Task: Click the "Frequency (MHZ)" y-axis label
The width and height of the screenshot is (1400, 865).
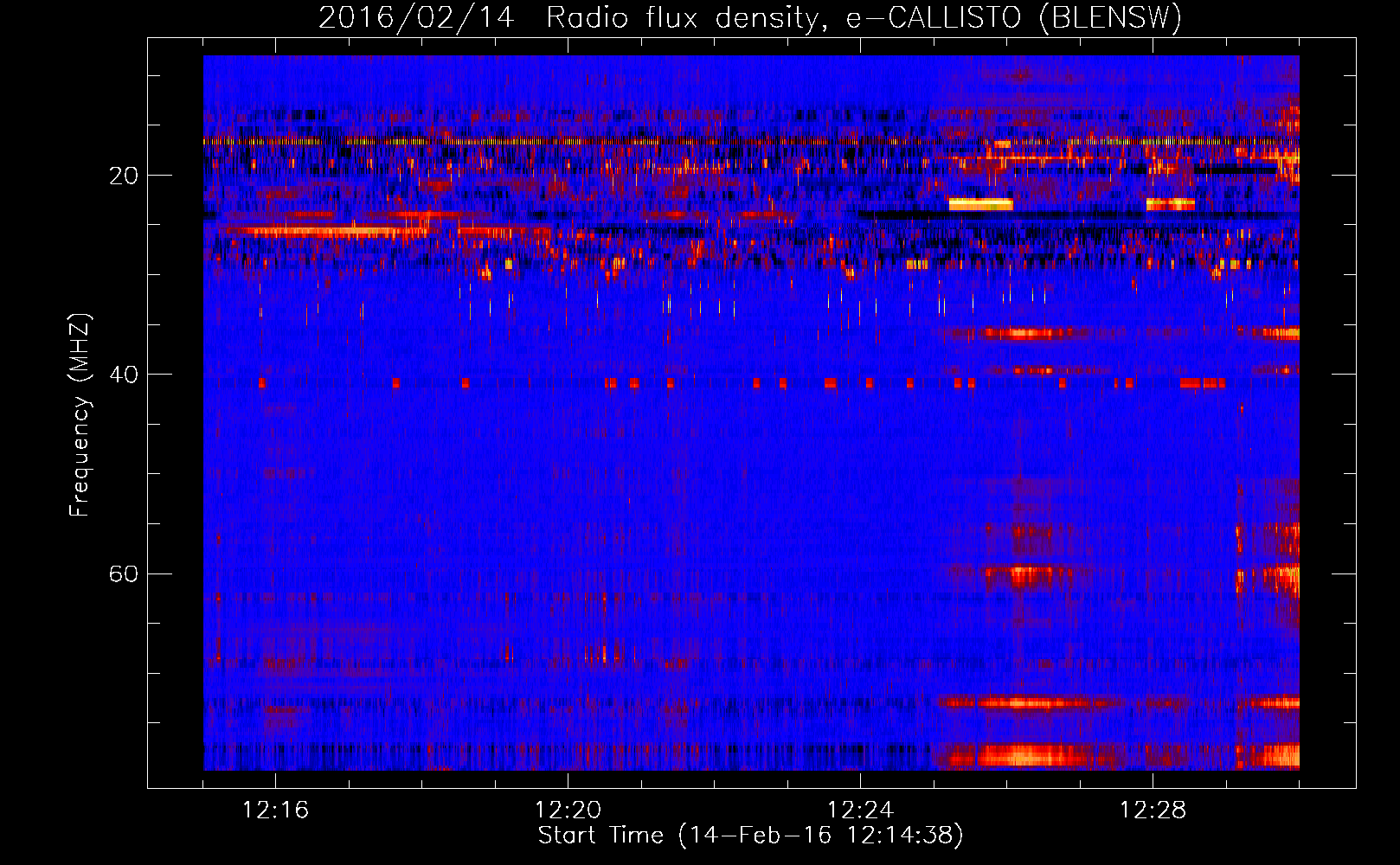Action: tap(80, 415)
